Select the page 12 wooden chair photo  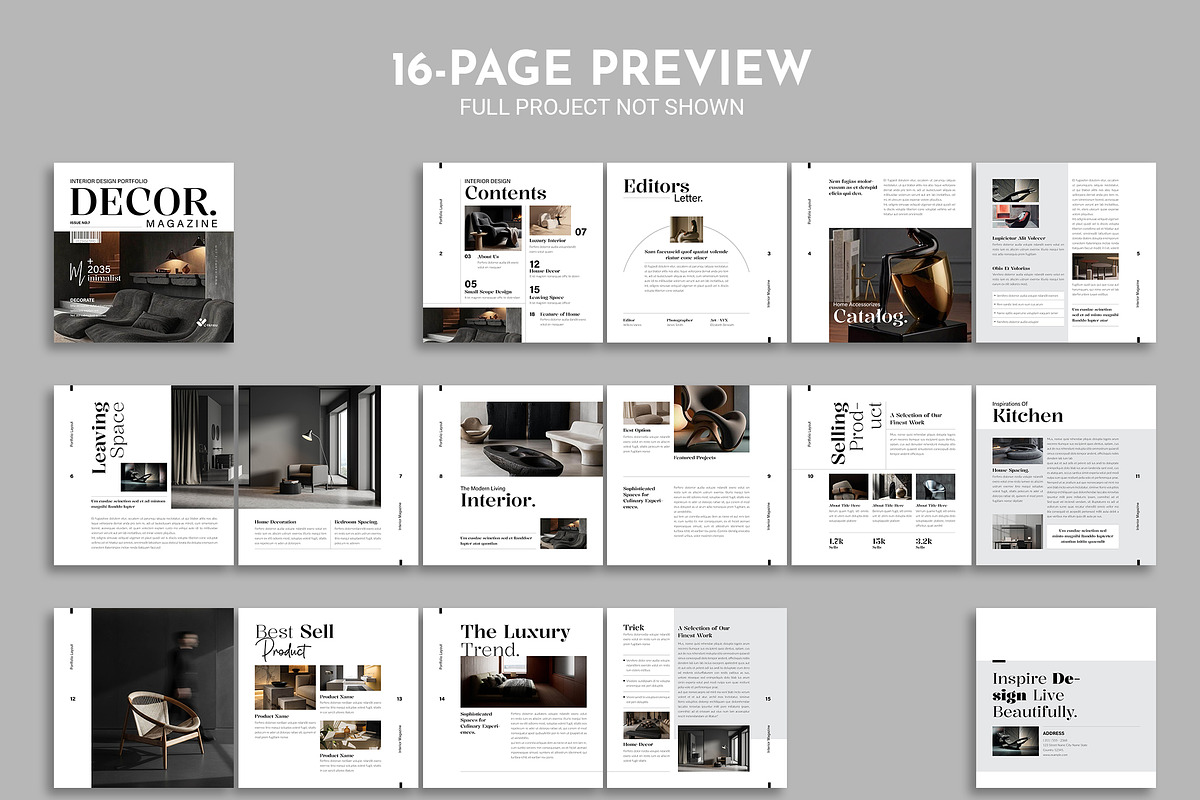163,698
